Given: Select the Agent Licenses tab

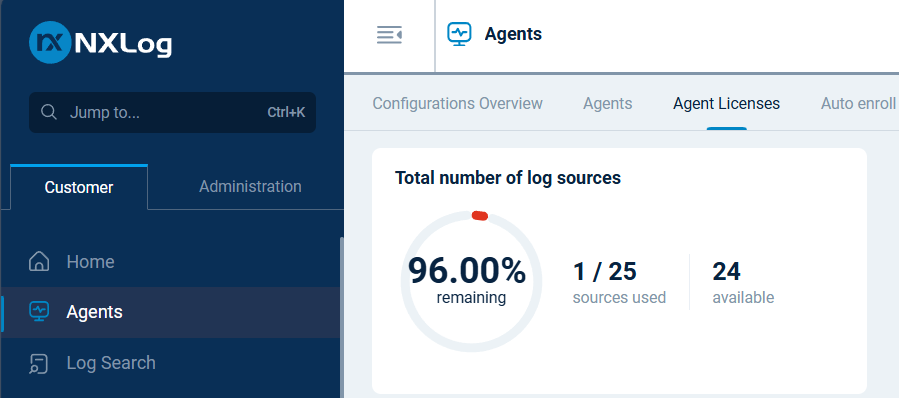Looking at the screenshot, I should tap(726, 103).
